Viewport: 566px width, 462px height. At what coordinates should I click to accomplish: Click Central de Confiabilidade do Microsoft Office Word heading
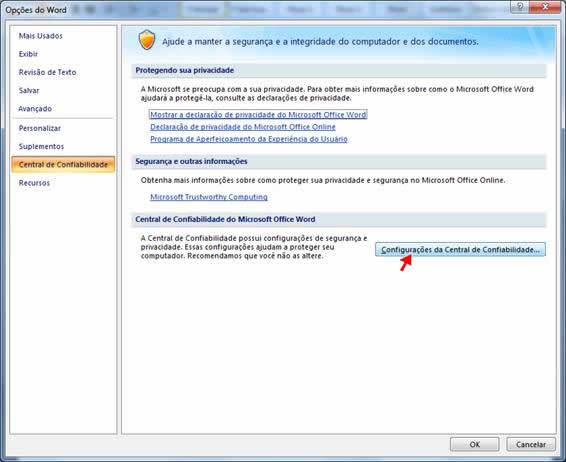pyautogui.click(x=225, y=219)
